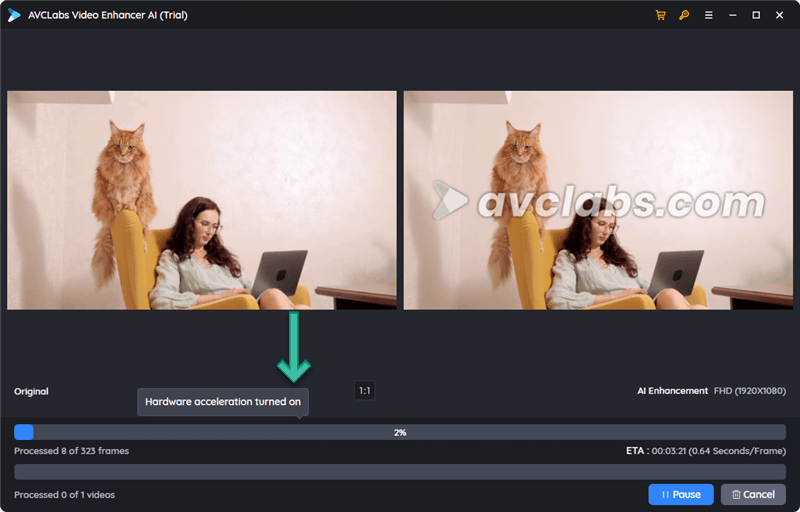Screen dimensions: 800x512
Task: Toggle the 1:1 view ratio button
Action: pyautogui.click(x=365, y=391)
